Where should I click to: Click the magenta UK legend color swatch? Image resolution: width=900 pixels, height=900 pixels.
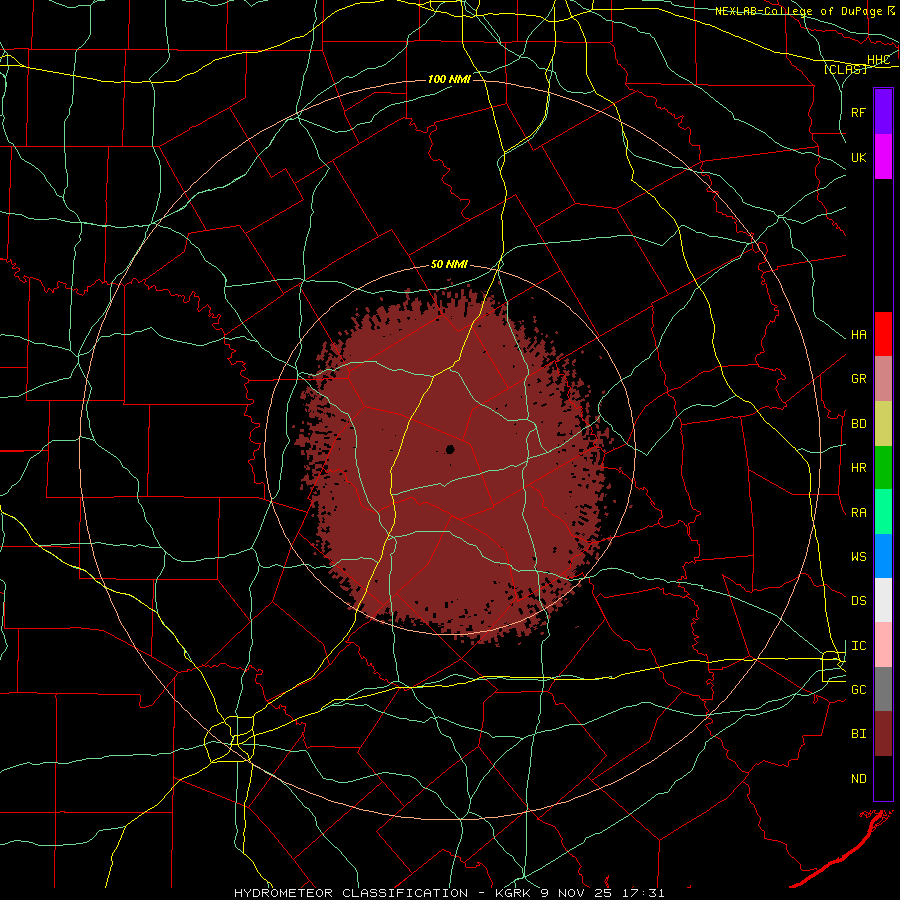point(883,157)
